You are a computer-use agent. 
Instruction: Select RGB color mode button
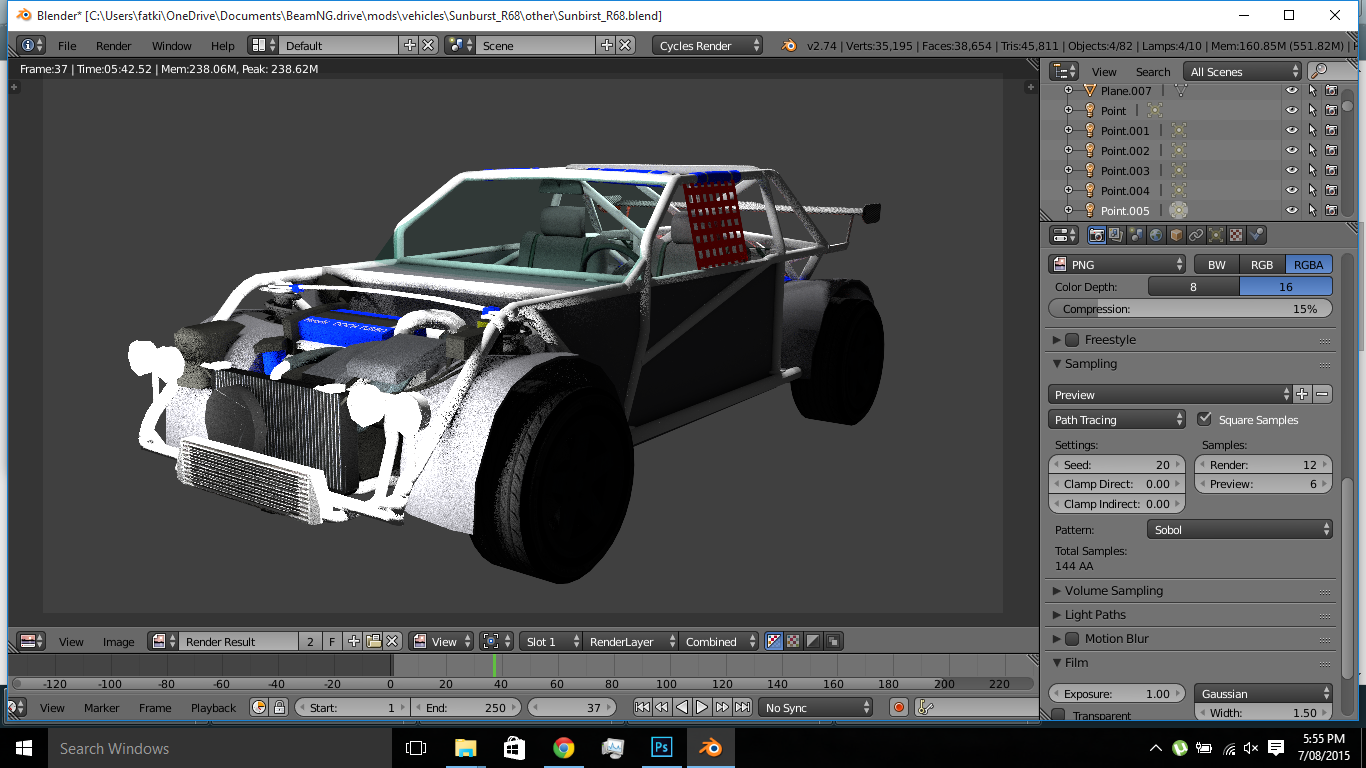point(1261,265)
